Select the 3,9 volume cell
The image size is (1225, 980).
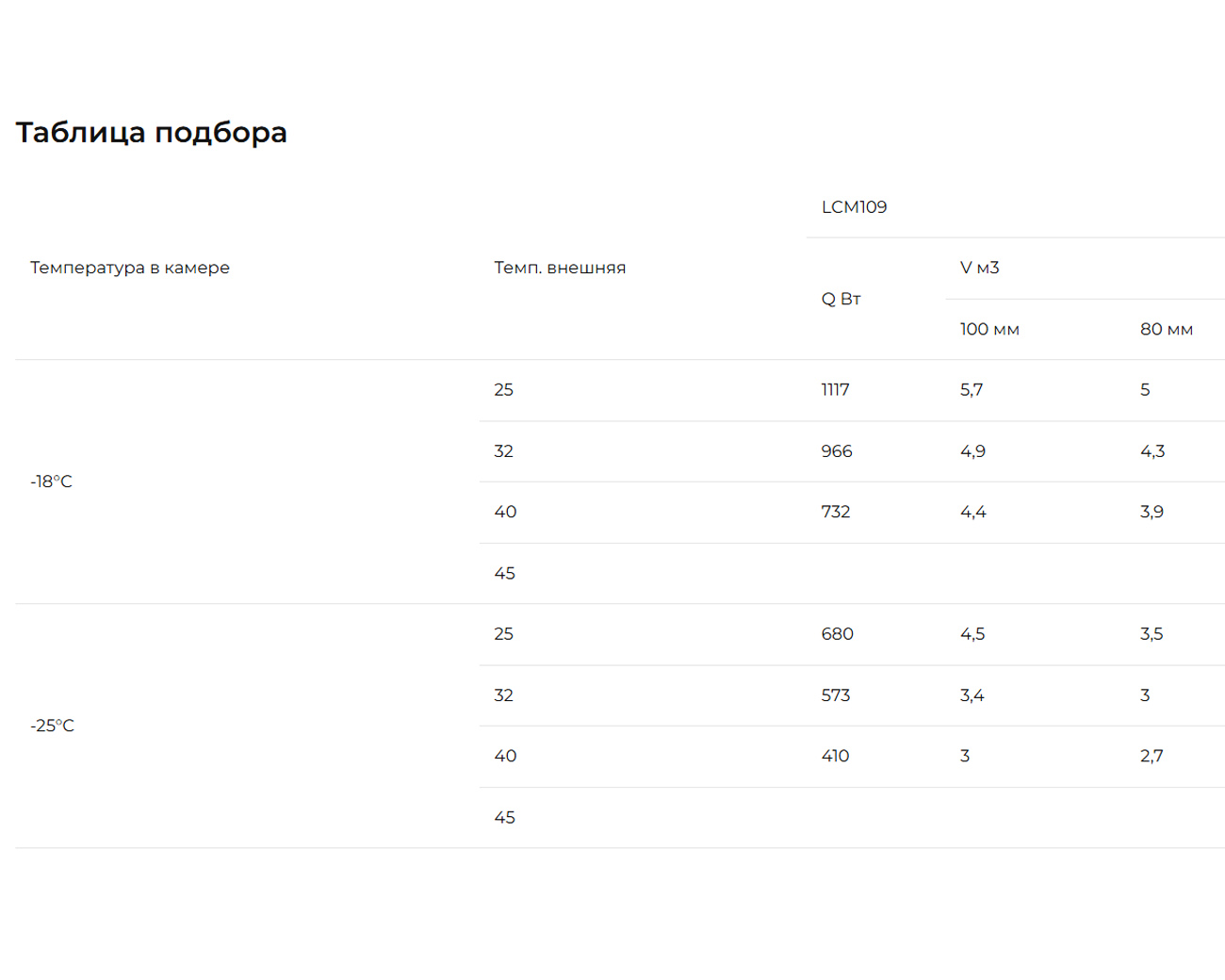1151,512
